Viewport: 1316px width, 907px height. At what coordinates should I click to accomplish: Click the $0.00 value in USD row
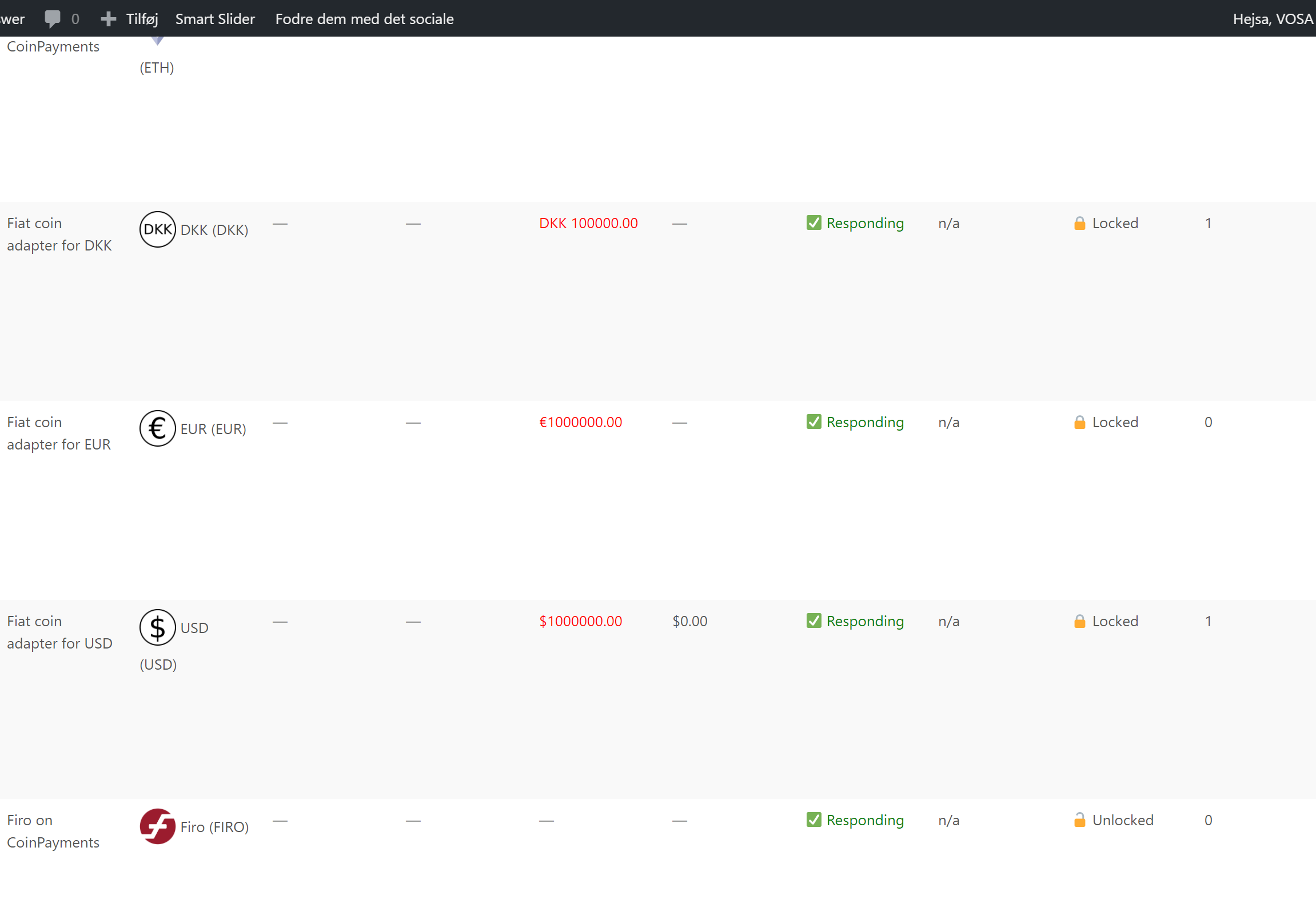(x=690, y=621)
